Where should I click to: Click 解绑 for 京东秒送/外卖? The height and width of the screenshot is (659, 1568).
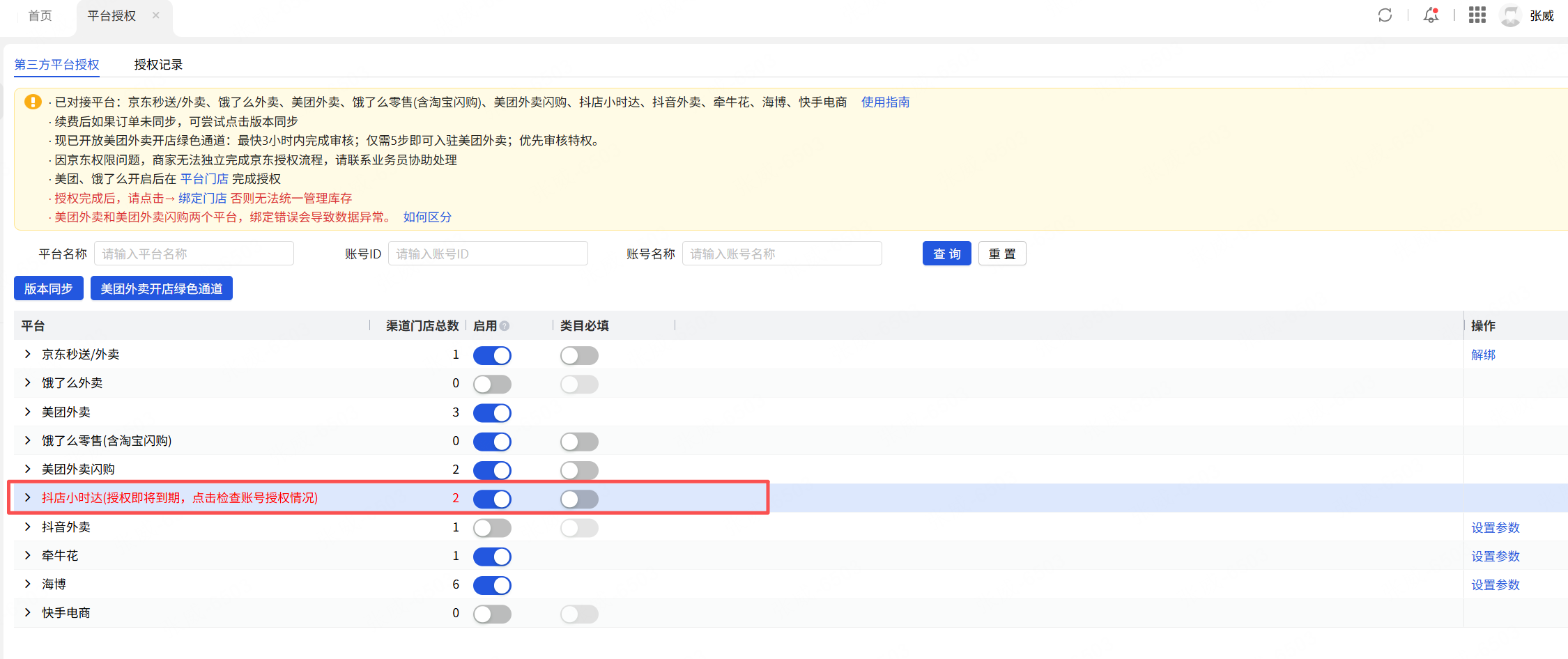(1483, 355)
